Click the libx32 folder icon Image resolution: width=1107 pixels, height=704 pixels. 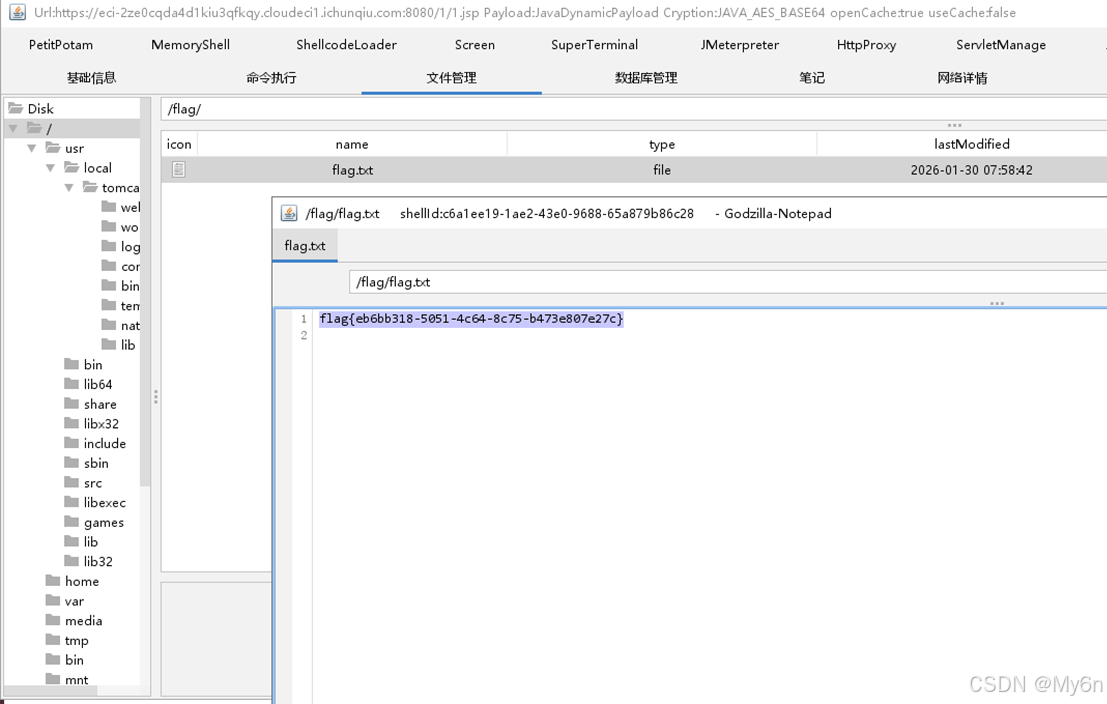pos(71,423)
